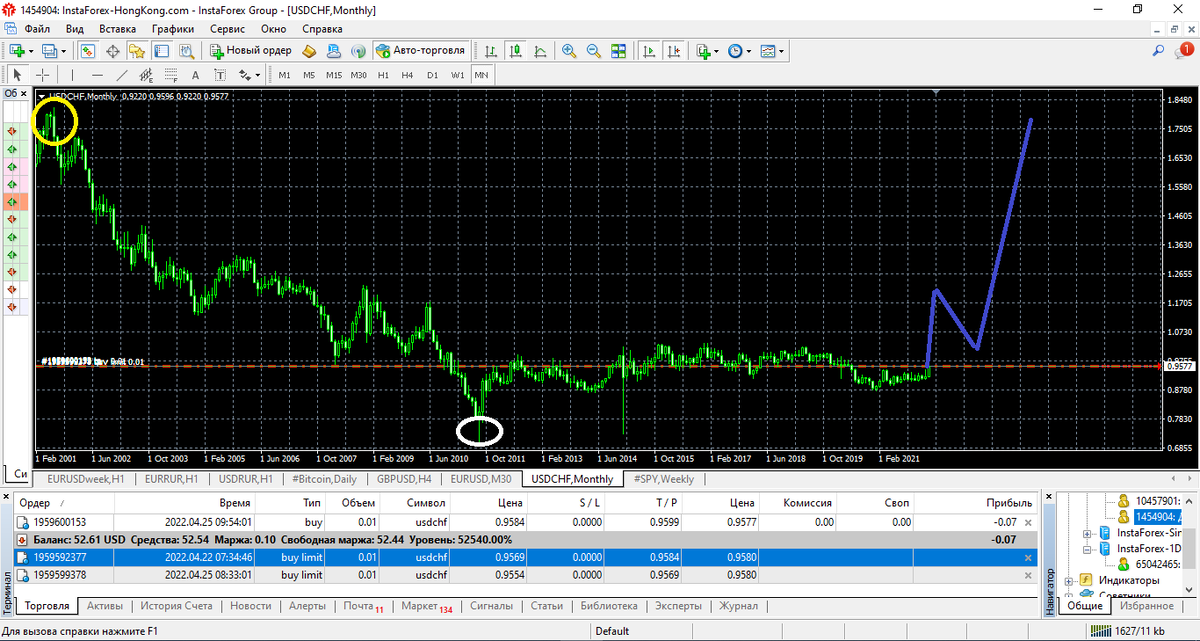Select the bar chart type icon
This screenshot has width=1200, height=641.
coord(490,50)
